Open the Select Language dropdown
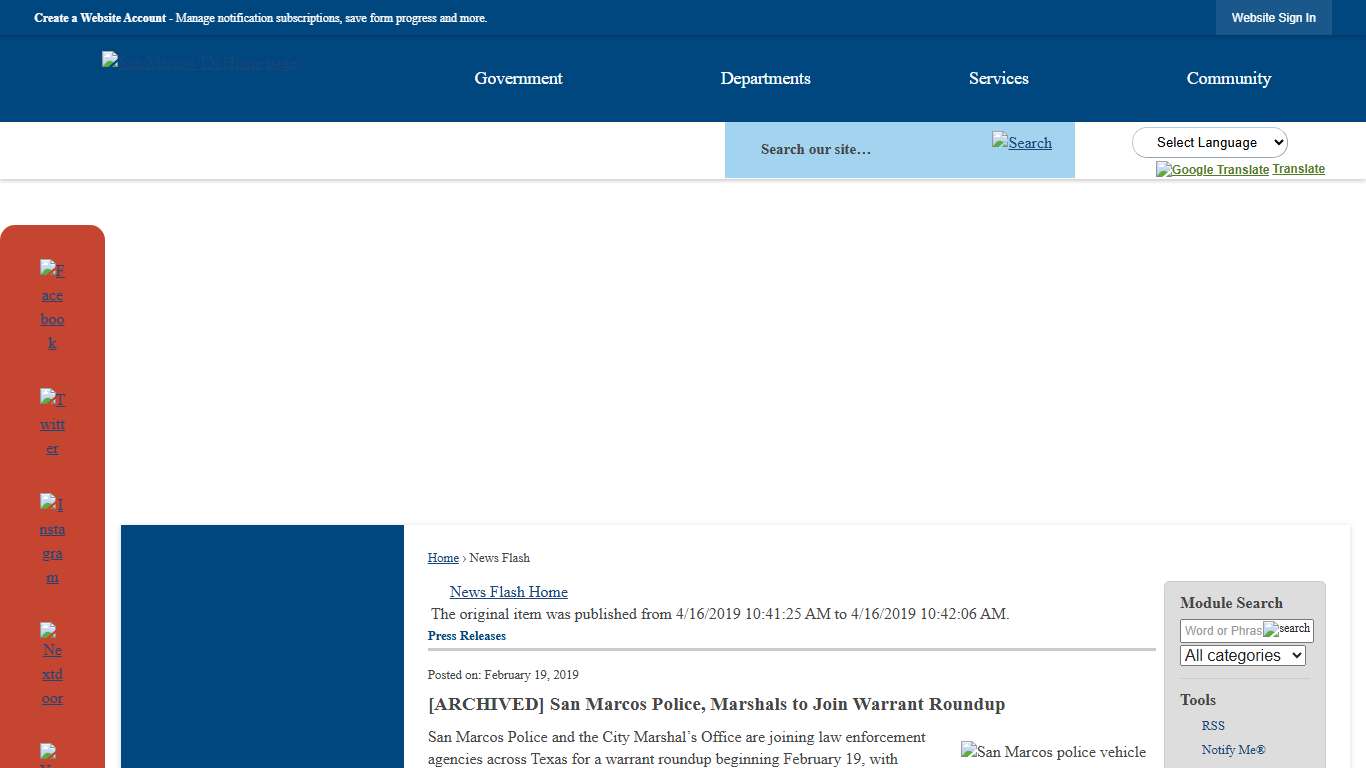The image size is (1366, 768). [1209, 143]
